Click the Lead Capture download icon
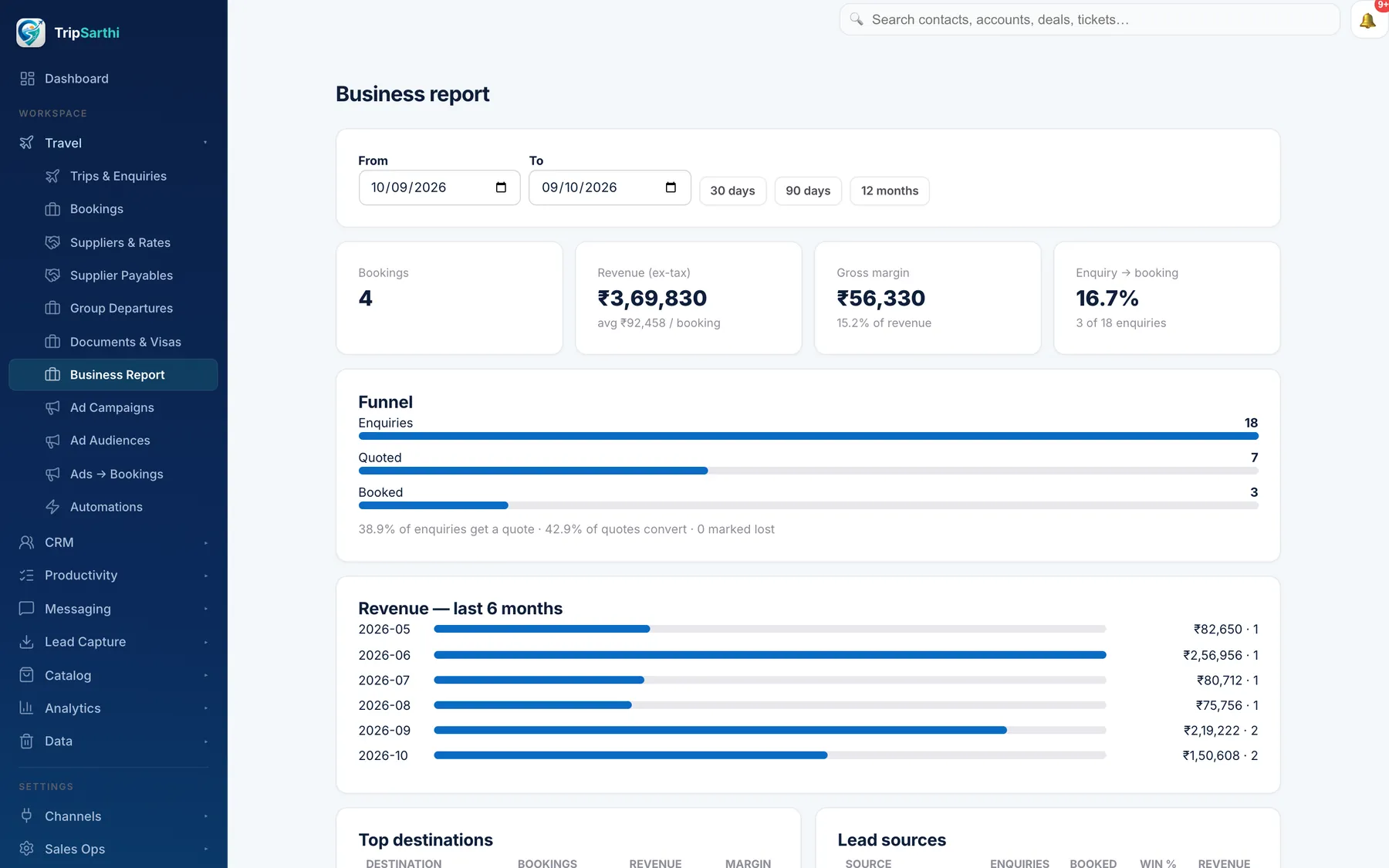 (x=26, y=642)
